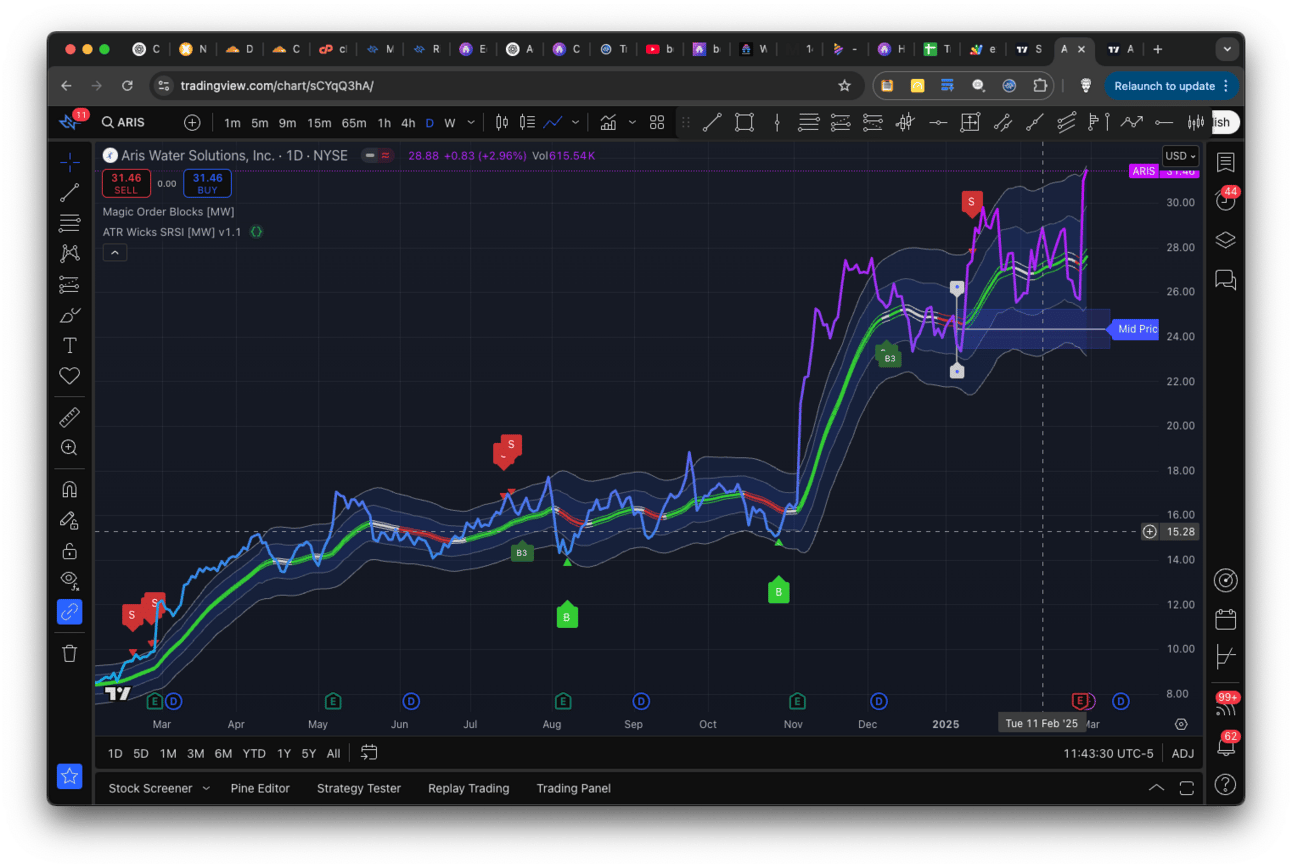Open the chat bubbles icon
Screen dimensions: 1292x868
coord(1225,279)
